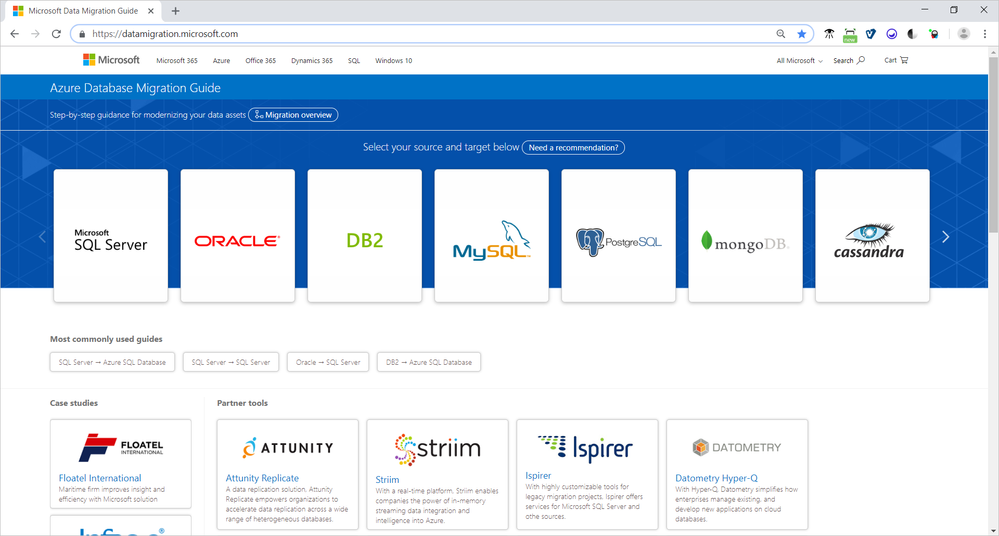This screenshot has height=536, width=999.
Task: Open SQL Server to Azure SQL Database guide
Action: (x=112, y=362)
